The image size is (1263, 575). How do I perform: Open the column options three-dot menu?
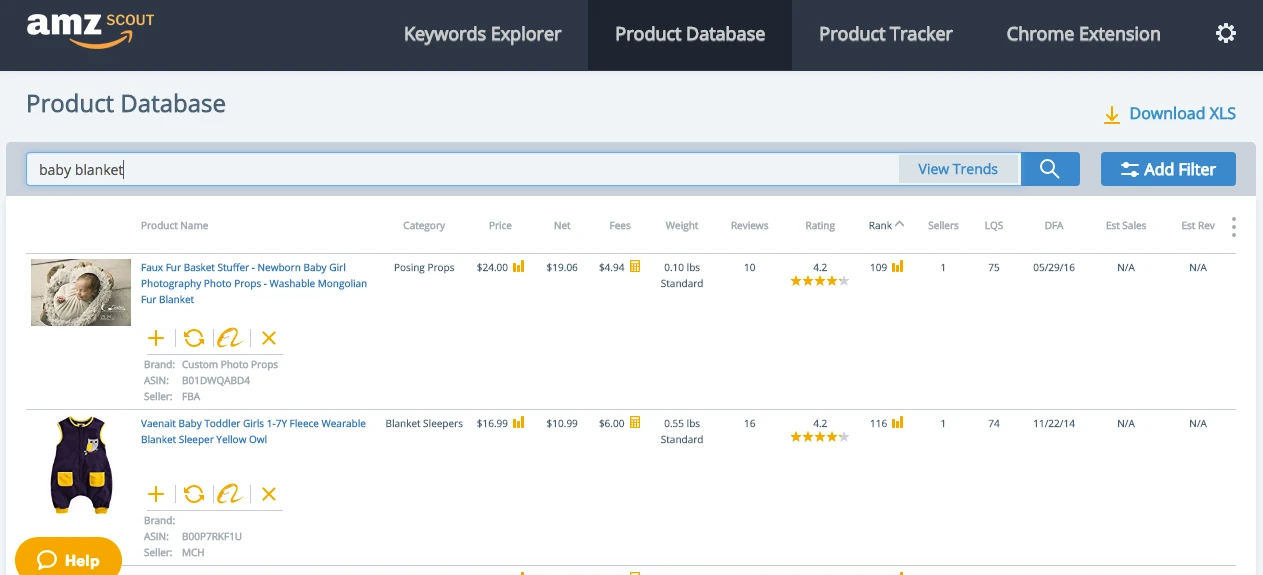tap(1234, 227)
